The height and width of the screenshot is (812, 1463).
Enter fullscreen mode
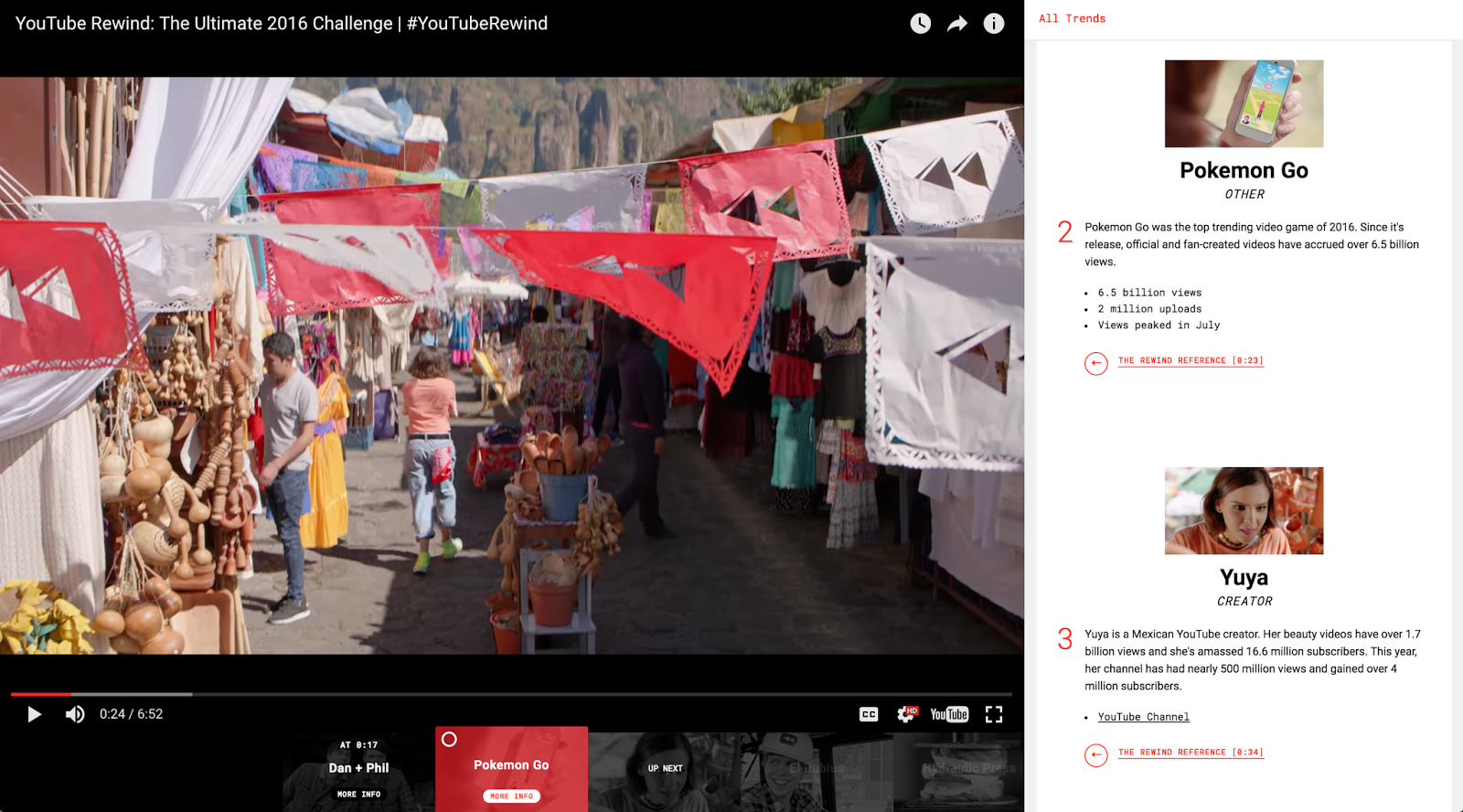[x=994, y=714]
